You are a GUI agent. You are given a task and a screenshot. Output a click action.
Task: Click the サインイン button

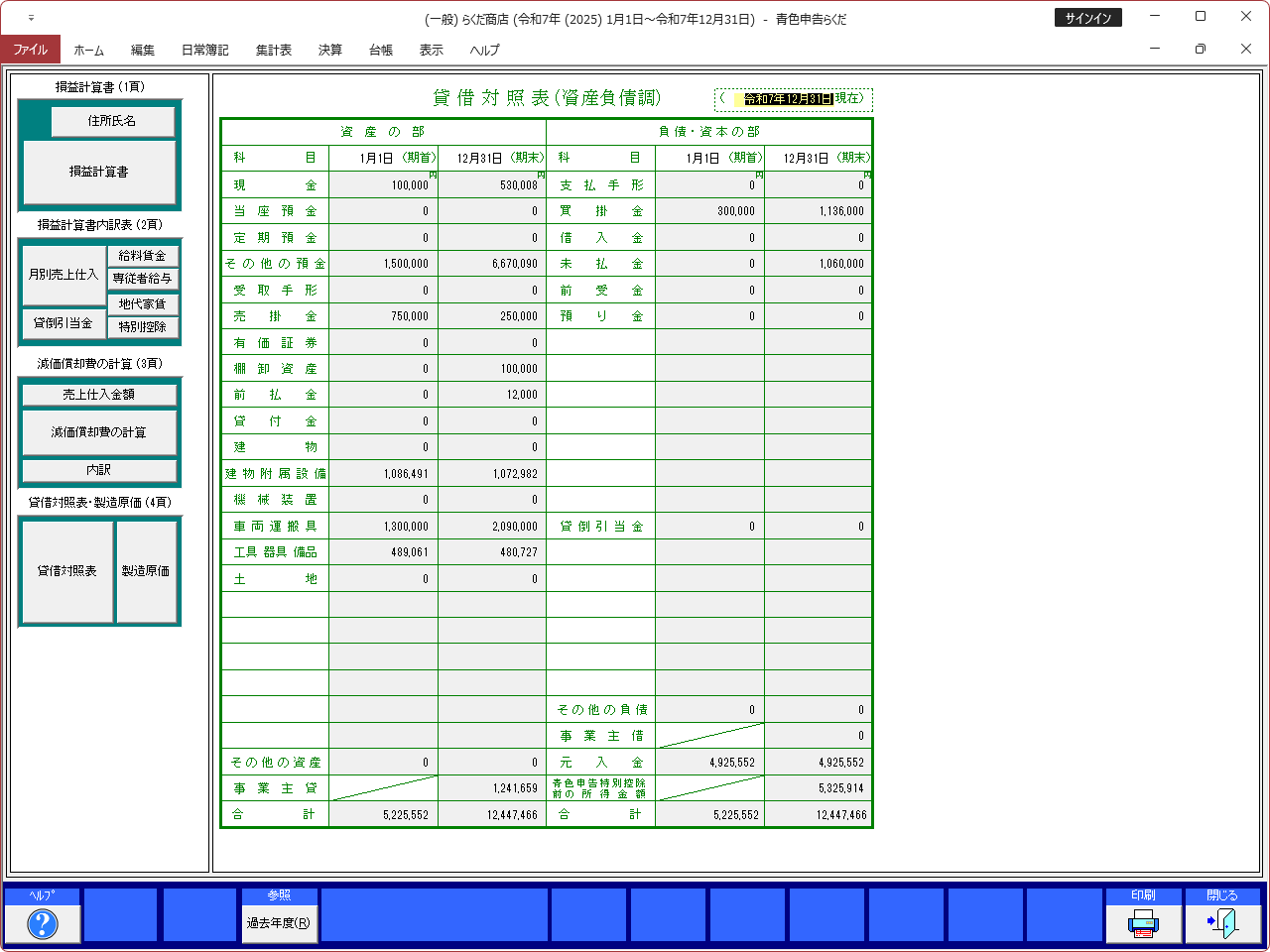(x=1087, y=18)
